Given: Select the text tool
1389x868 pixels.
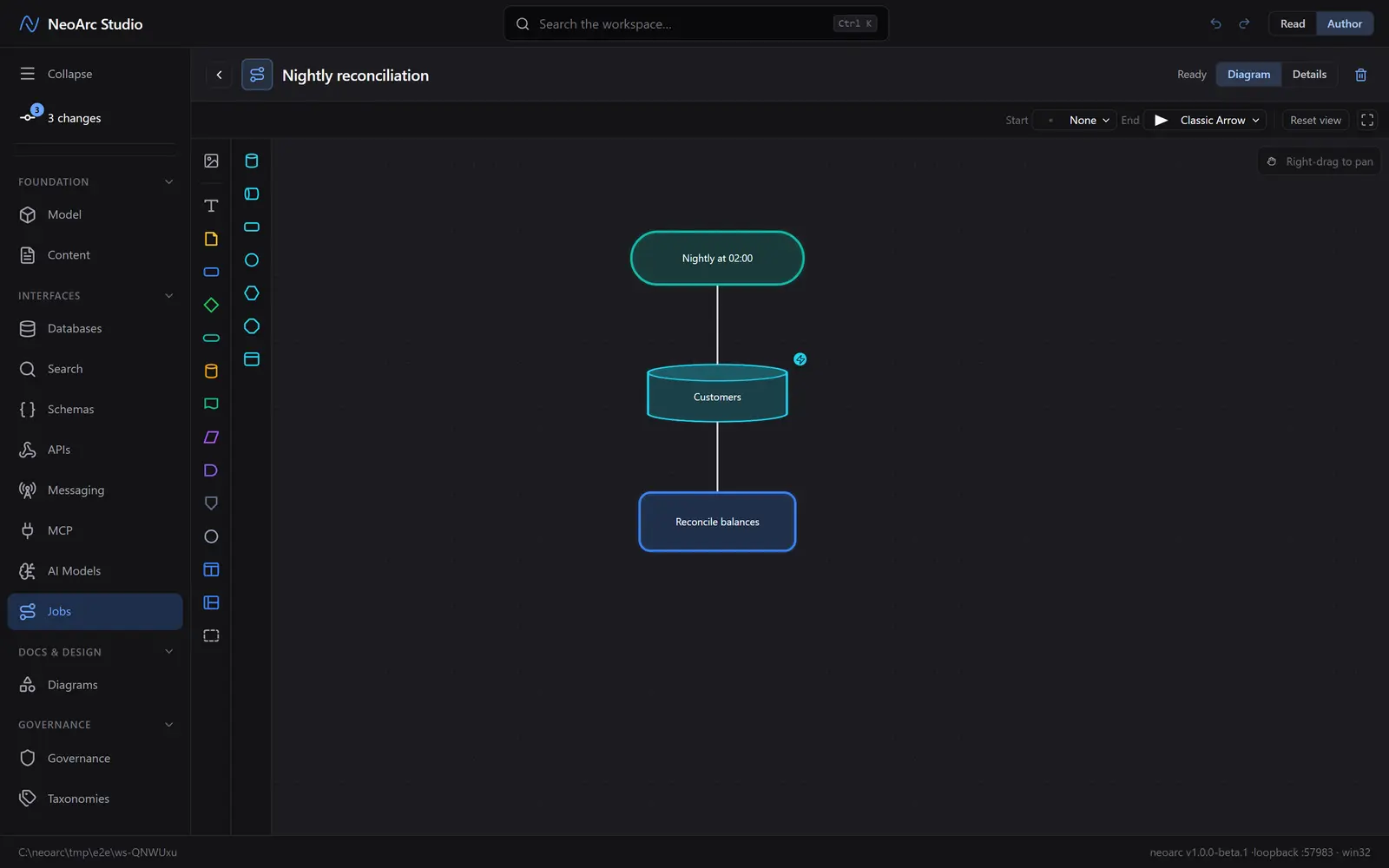Looking at the screenshot, I should click(x=211, y=206).
